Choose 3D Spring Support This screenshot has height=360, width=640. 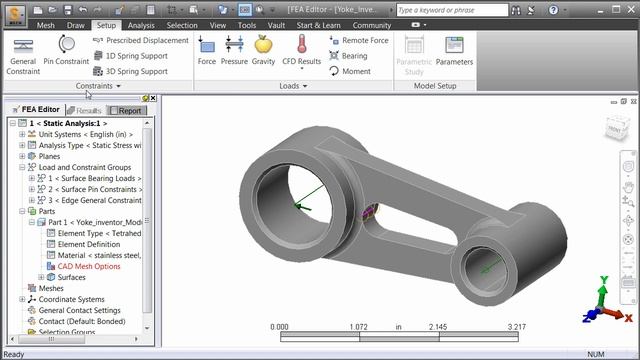pyautogui.click(x=131, y=71)
